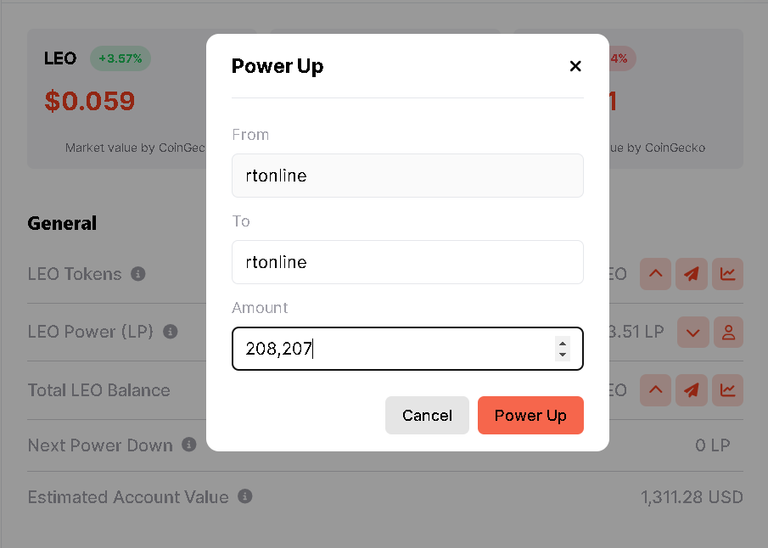768x548 pixels.
Task: Open power up chevron for LEO Tokens
Action: (655, 274)
